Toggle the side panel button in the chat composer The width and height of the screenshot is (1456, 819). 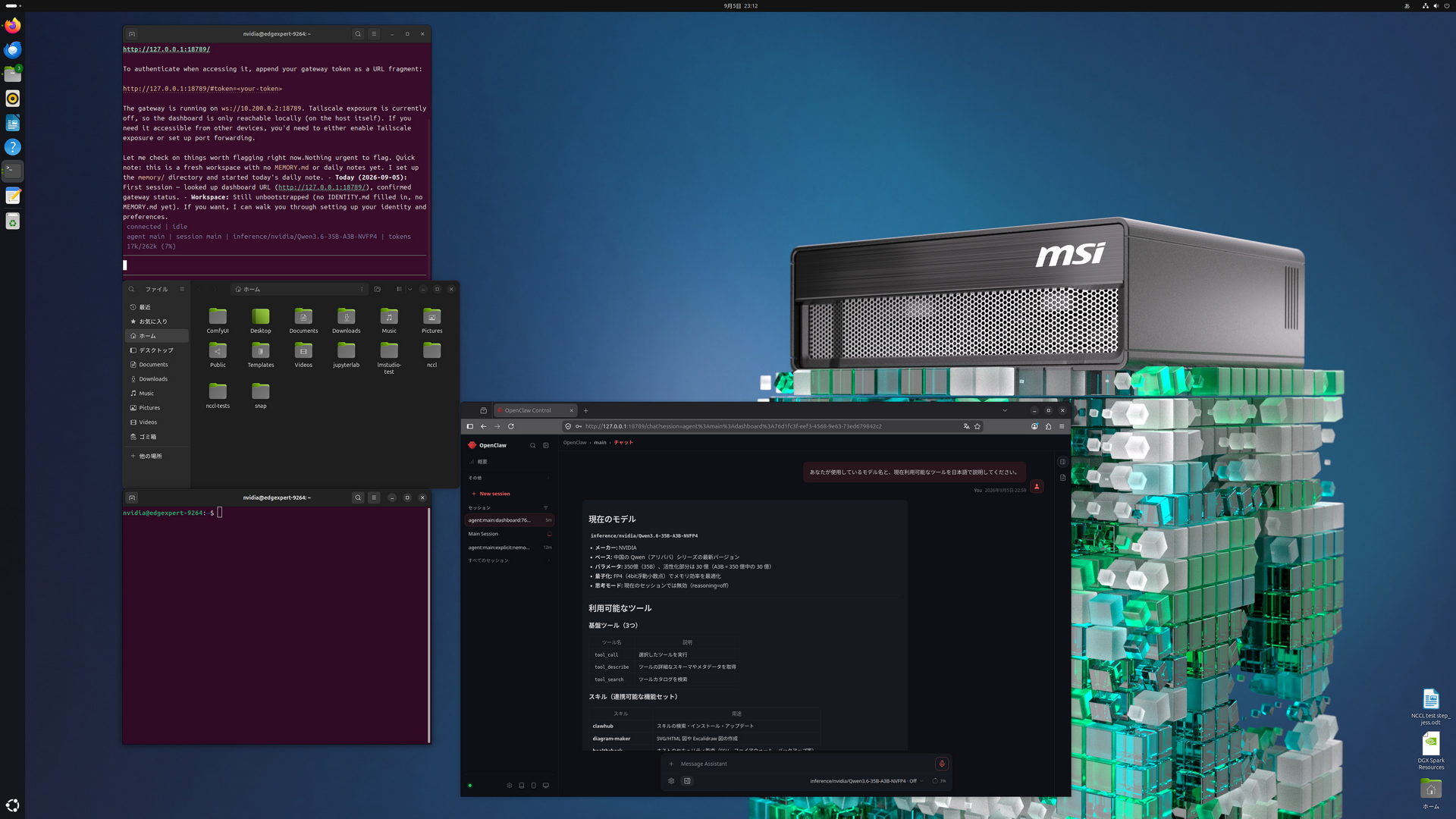[x=687, y=781]
